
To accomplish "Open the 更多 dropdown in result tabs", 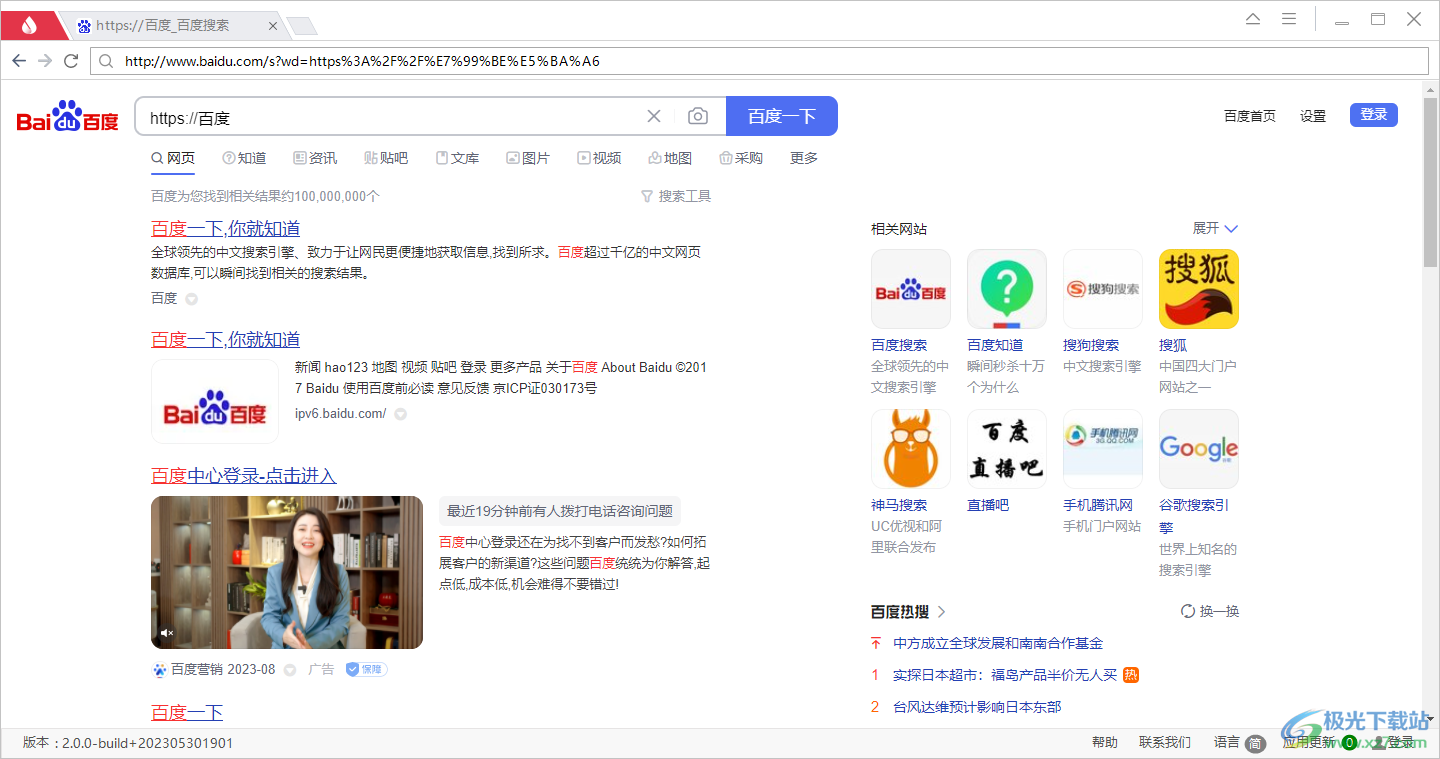I will (803, 158).
